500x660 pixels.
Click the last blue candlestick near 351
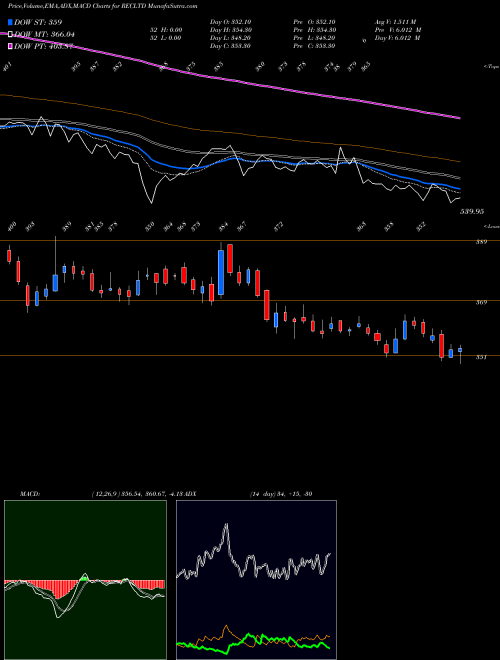460,350
